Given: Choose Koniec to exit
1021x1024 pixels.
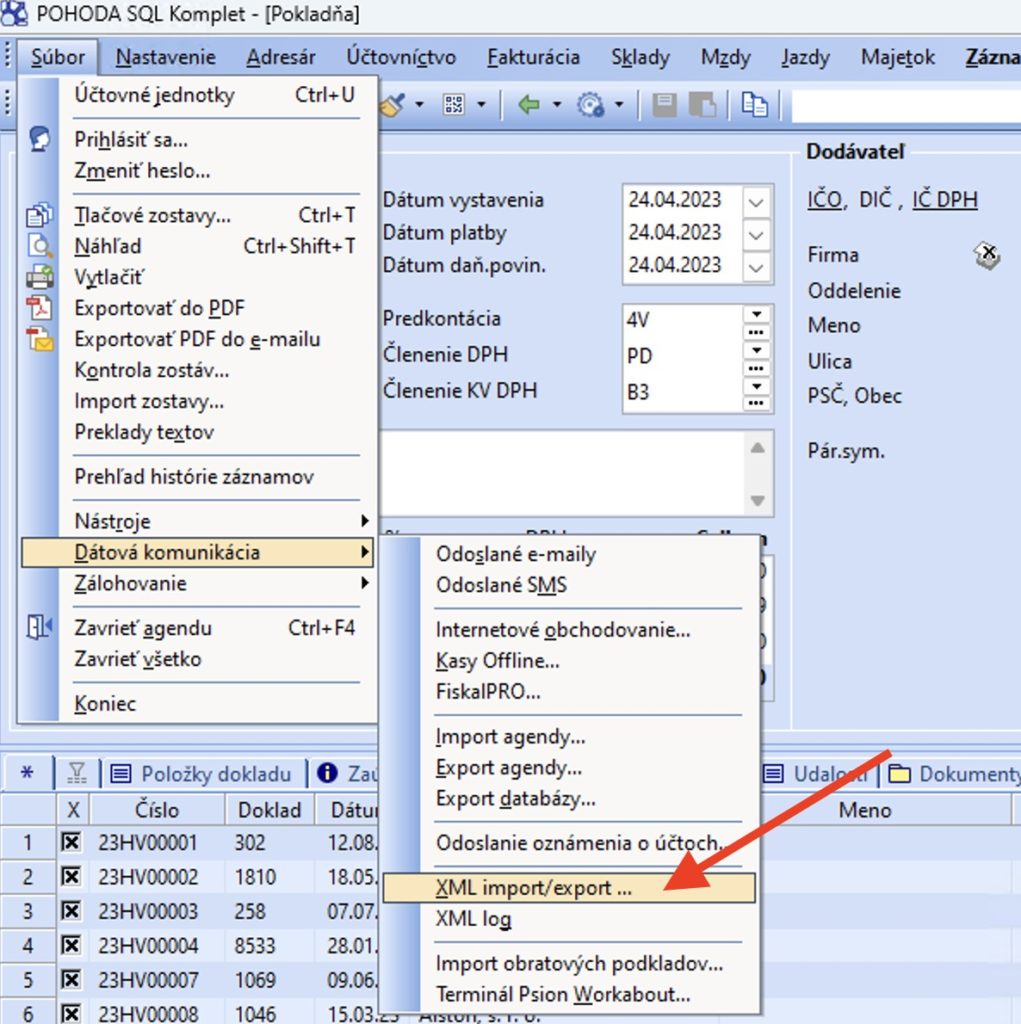Looking at the screenshot, I should coord(198,703).
